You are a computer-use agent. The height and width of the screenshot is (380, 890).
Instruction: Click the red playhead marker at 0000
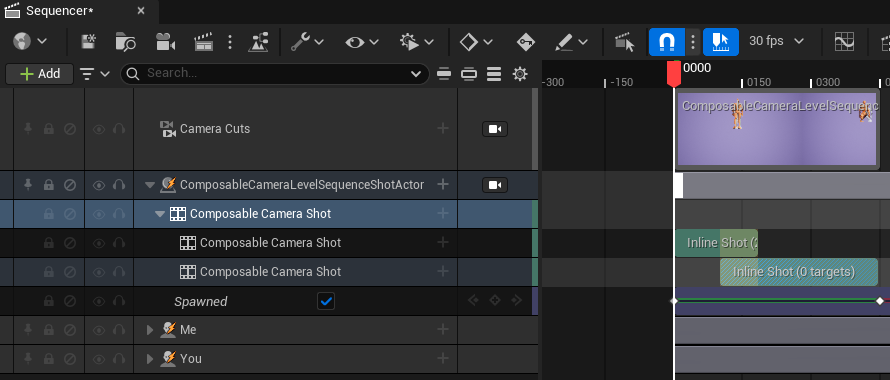674,73
